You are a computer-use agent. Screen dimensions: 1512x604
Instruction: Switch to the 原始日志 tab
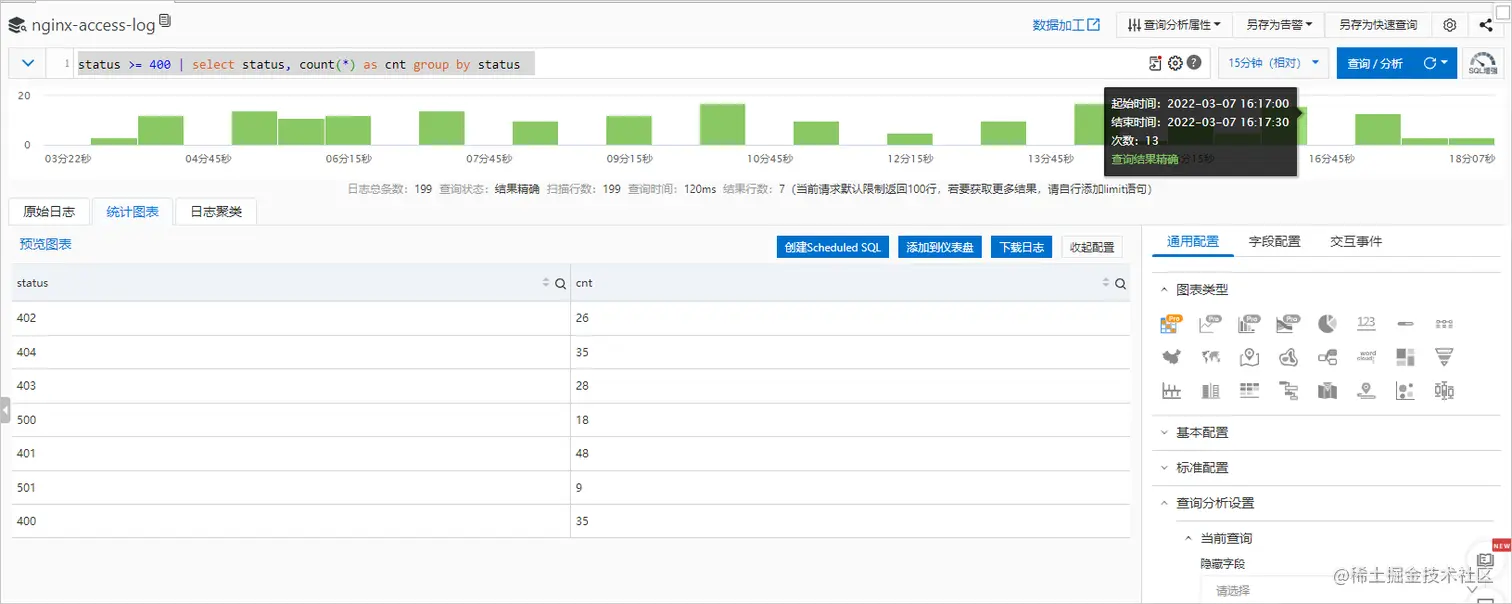[x=49, y=211]
